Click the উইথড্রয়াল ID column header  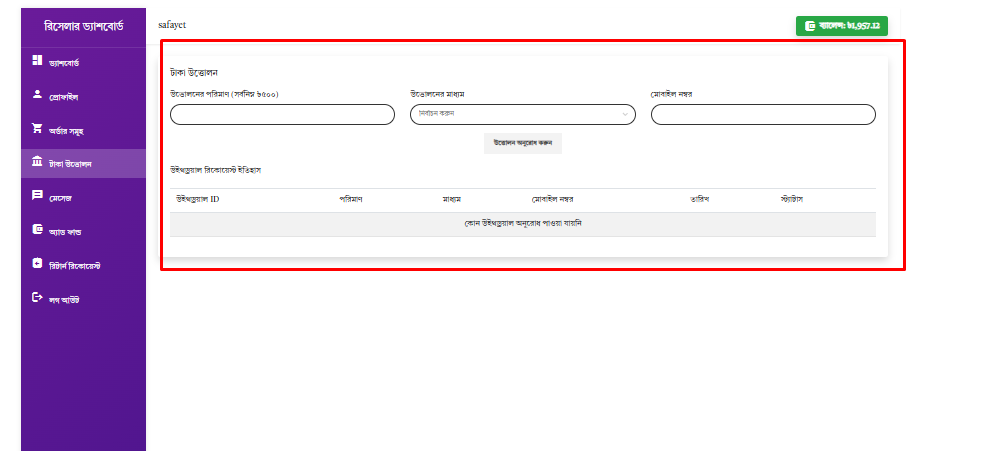coord(198,199)
